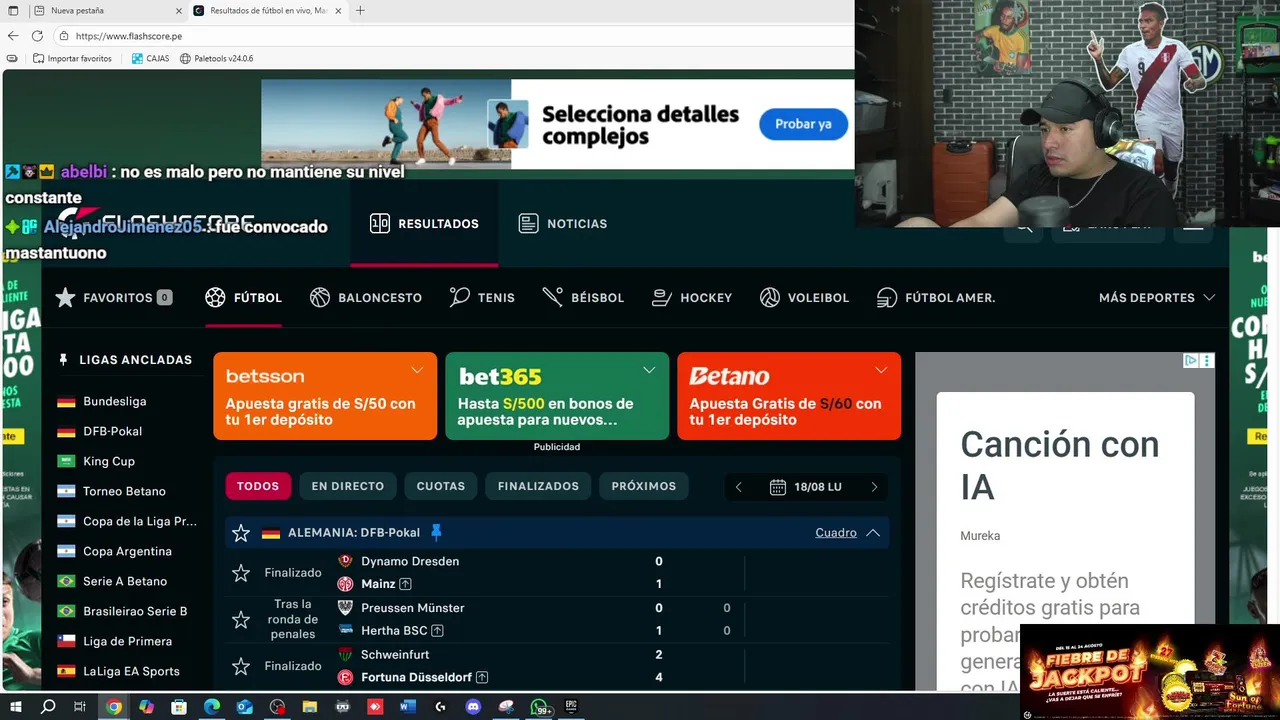Open LaLiga EA Sports league
The height and width of the screenshot is (720, 1280).
tap(131, 671)
